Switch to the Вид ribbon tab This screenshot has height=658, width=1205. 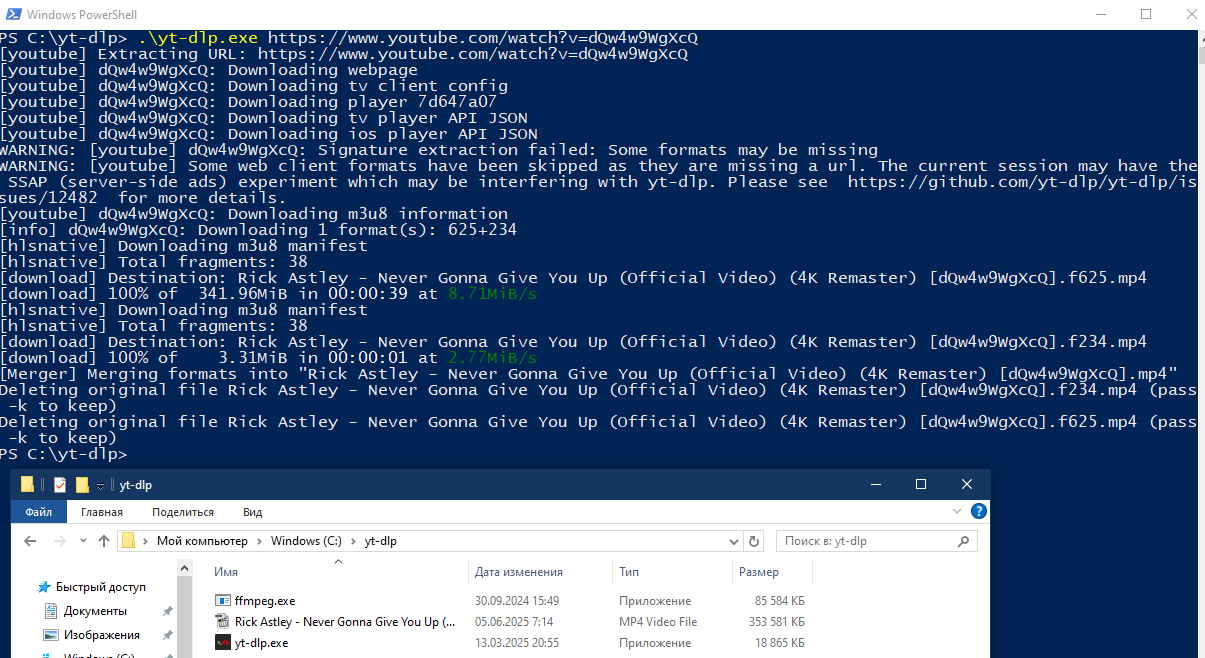coord(253,512)
